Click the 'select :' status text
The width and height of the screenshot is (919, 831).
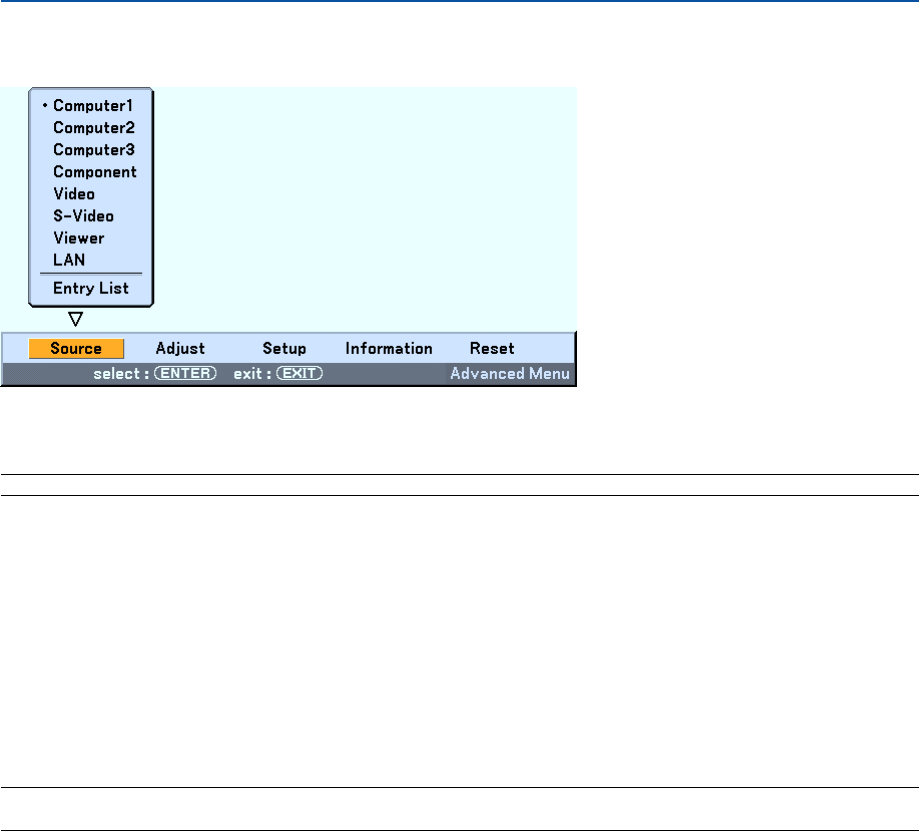(121, 374)
